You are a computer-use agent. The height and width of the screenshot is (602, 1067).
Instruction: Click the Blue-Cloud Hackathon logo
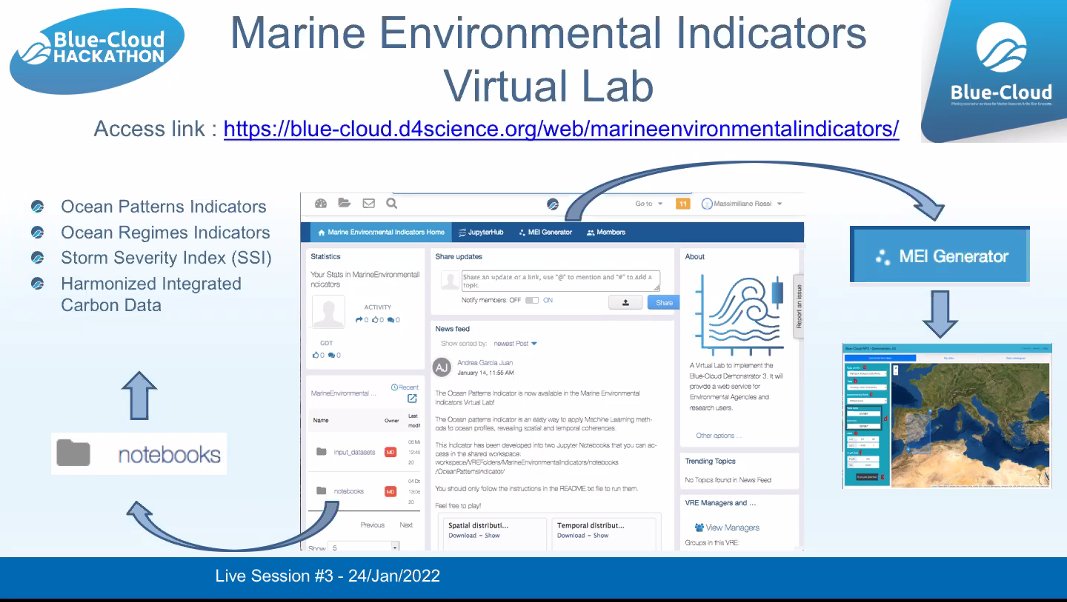(97, 49)
